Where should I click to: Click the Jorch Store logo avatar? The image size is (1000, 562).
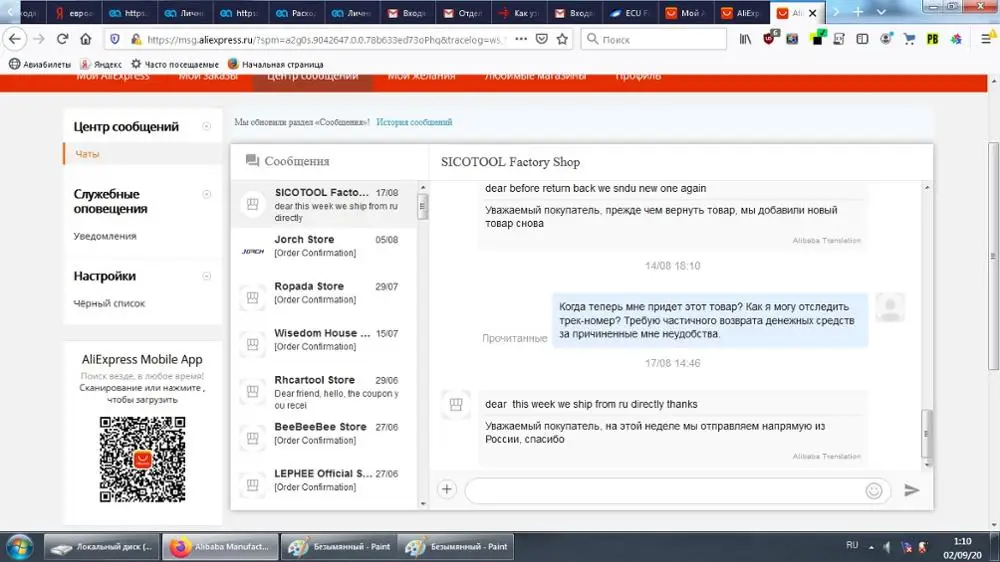coord(253,251)
